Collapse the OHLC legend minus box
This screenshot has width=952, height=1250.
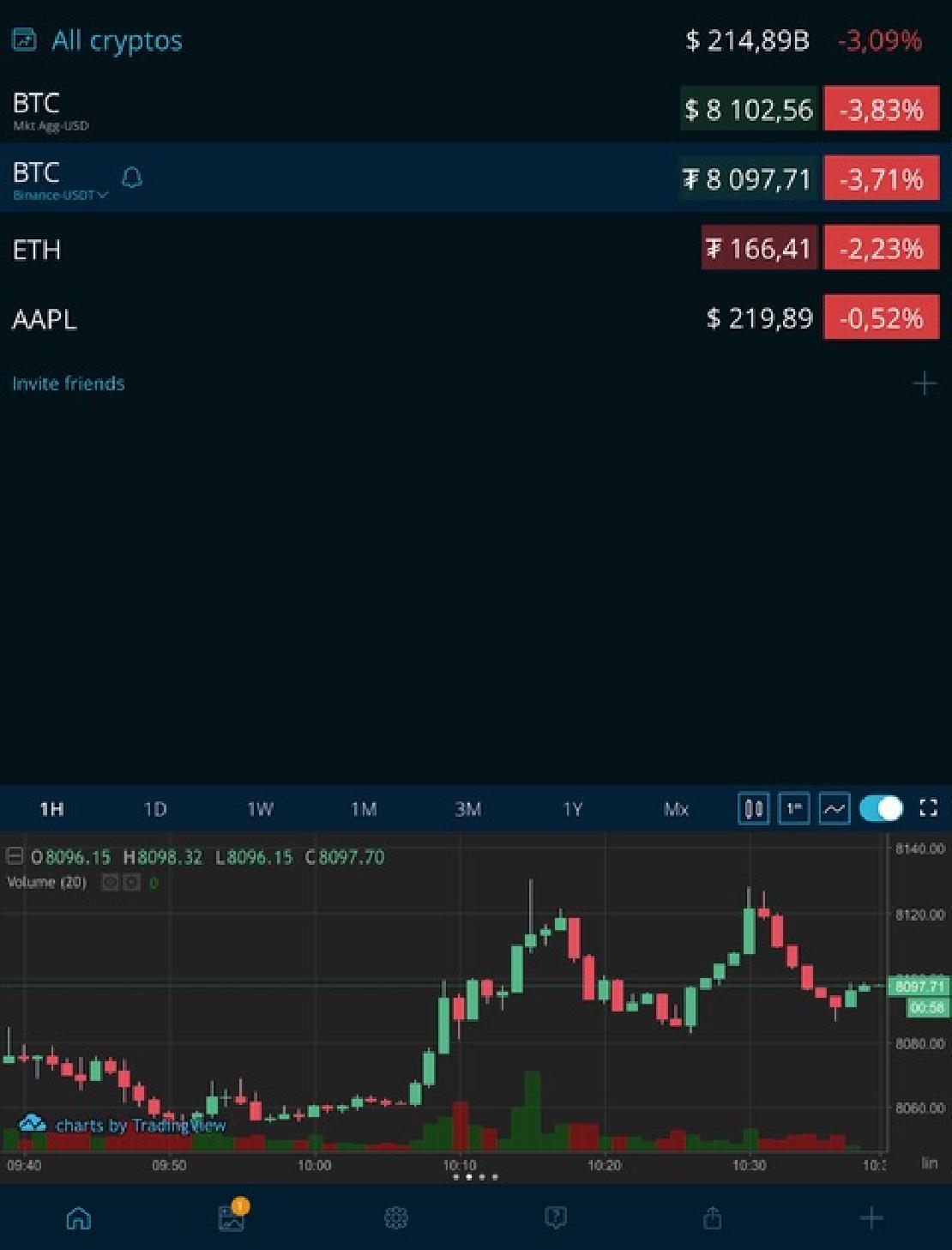(15, 856)
